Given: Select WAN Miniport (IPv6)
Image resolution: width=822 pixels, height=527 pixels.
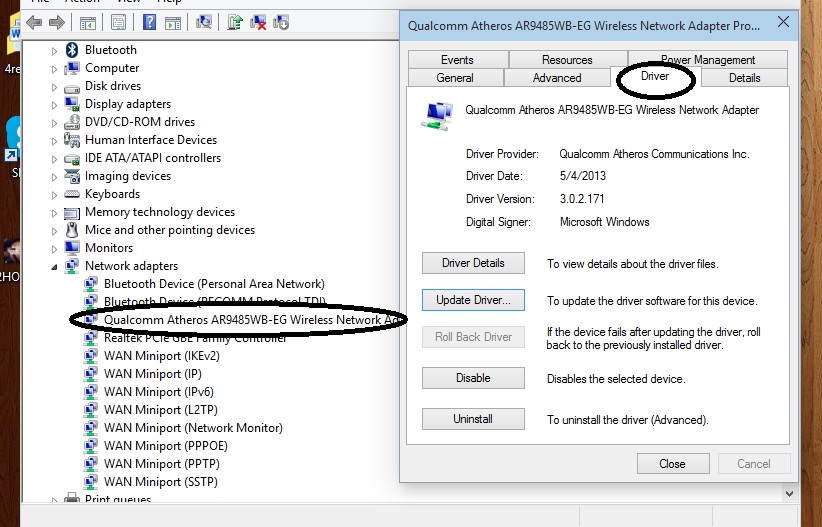Looking at the screenshot, I should point(158,392).
